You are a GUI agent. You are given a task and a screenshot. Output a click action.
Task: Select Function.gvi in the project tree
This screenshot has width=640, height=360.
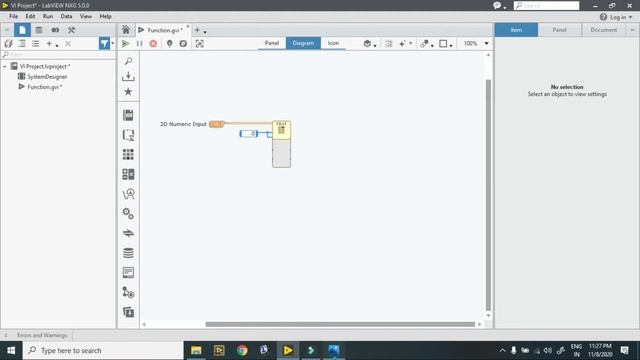(44, 87)
